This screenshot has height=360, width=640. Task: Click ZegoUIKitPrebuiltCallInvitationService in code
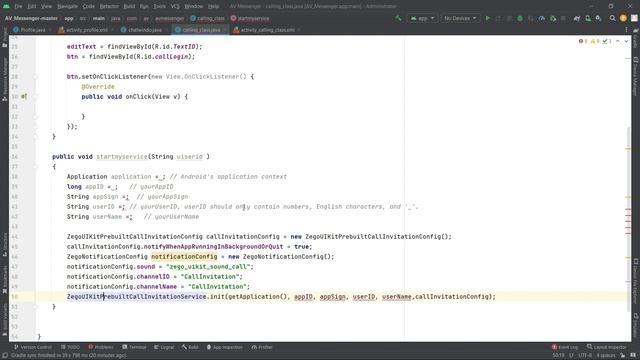[x=136, y=297]
